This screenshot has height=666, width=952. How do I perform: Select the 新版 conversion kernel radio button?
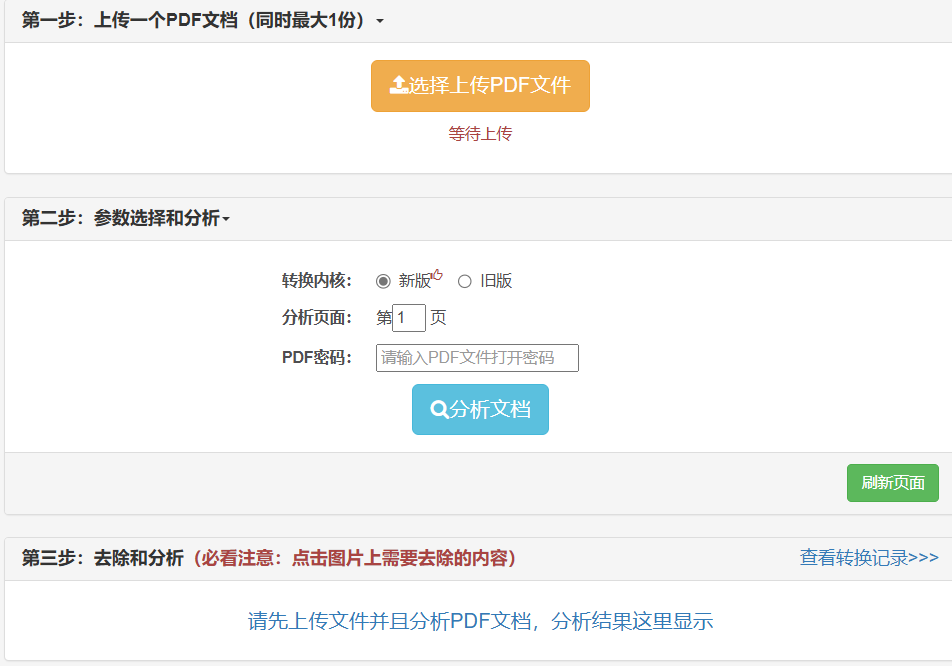383,281
